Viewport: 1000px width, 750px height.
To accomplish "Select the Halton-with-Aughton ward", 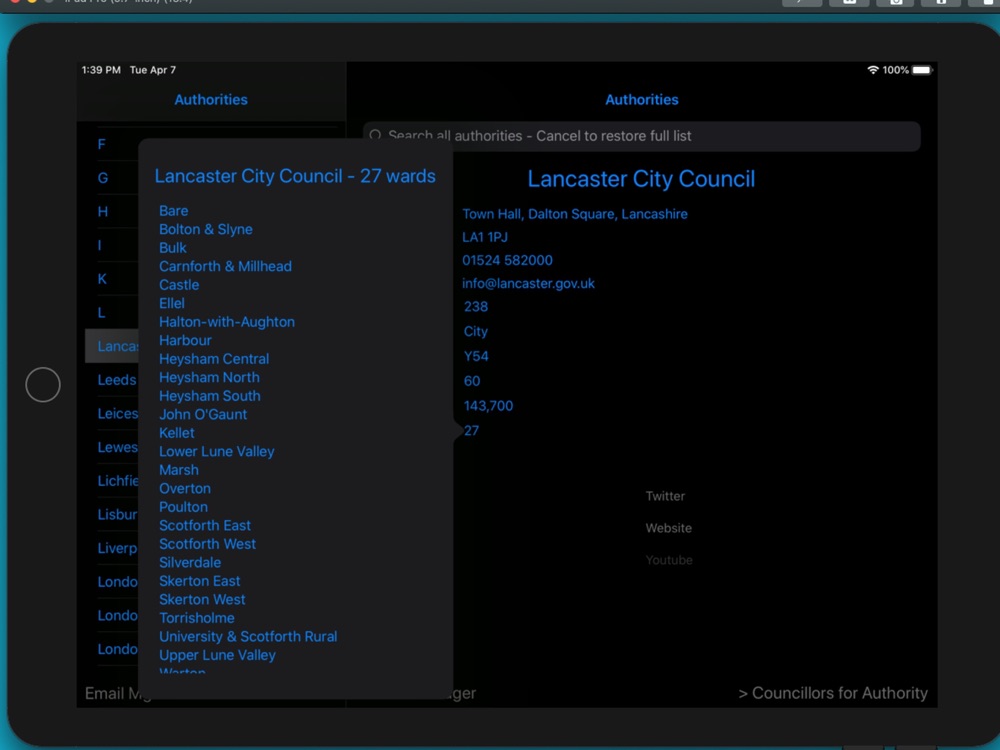I will [227, 321].
